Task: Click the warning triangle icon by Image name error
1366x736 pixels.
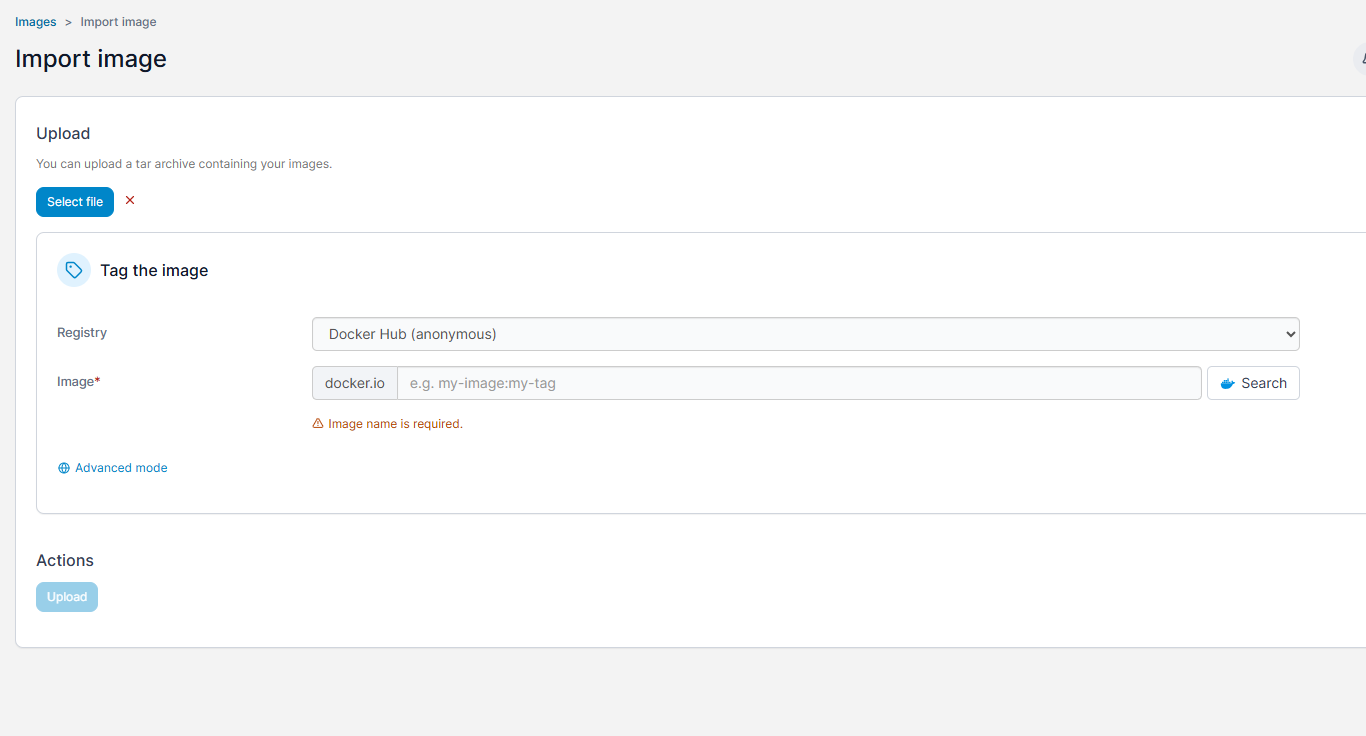Action: (x=318, y=424)
